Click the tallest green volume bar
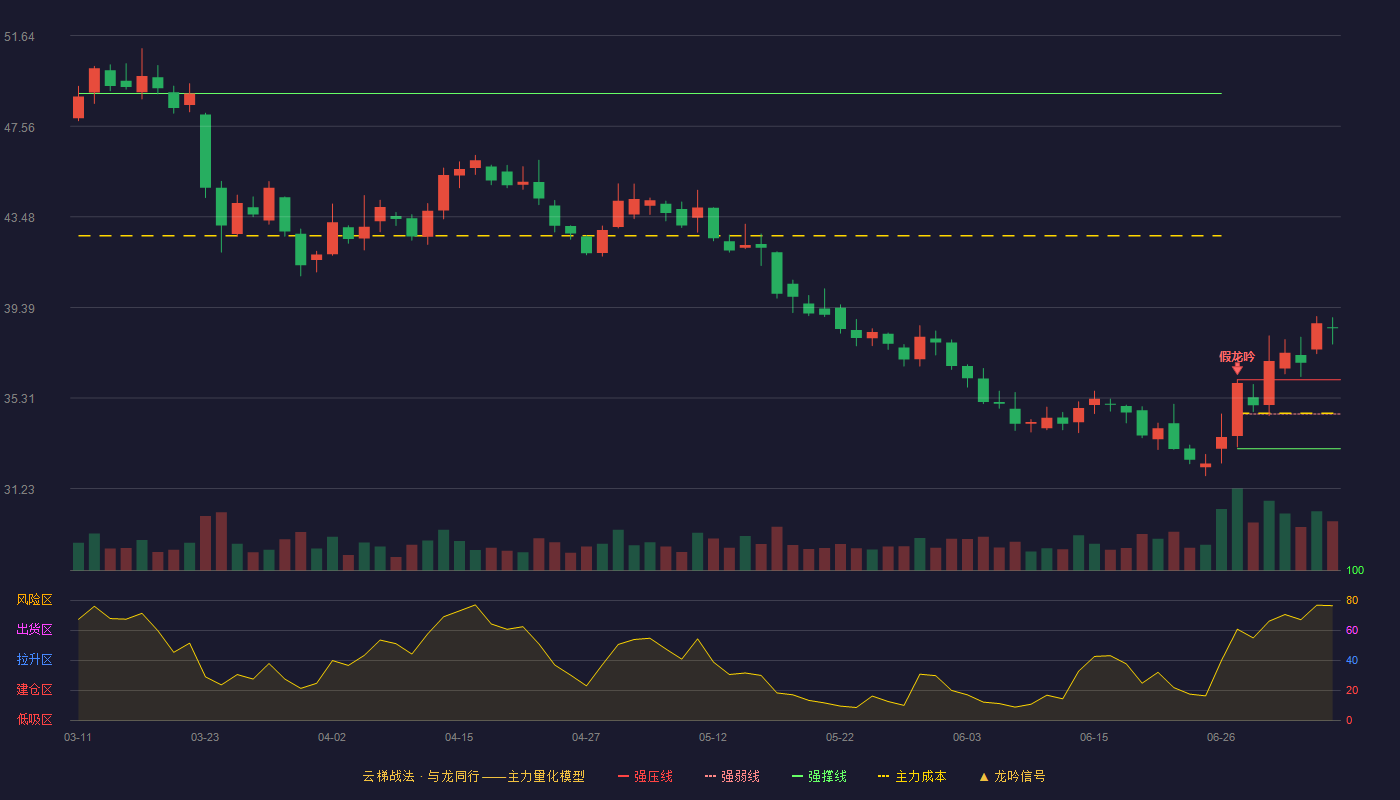This screenshot has height=800, width=1400. [x=1237, y=529]
